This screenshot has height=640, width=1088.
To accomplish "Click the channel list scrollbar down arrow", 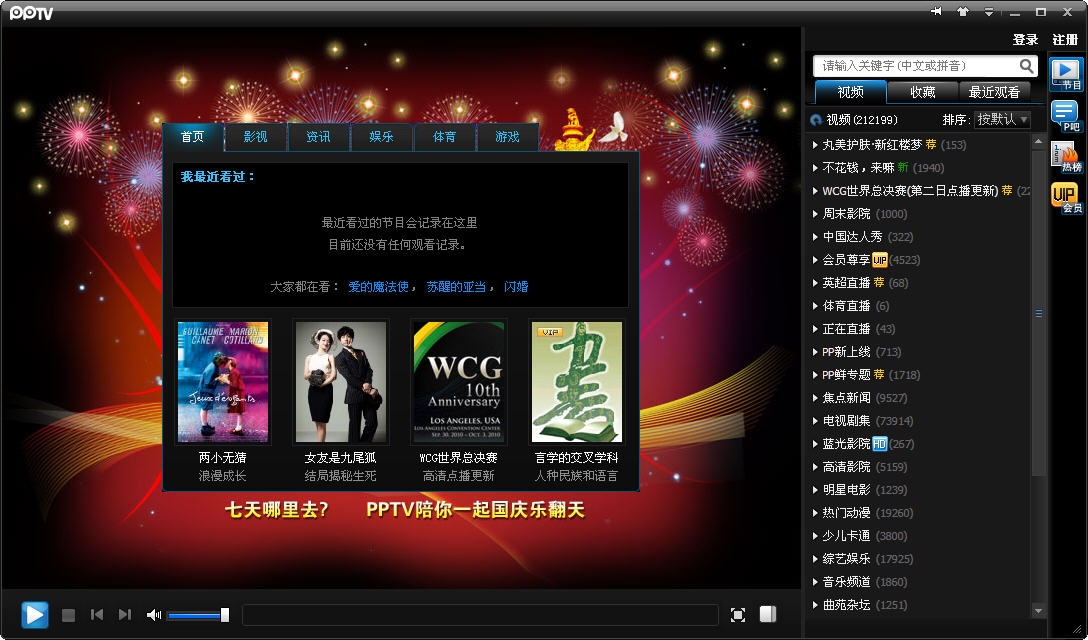I will pos(1038,611).
